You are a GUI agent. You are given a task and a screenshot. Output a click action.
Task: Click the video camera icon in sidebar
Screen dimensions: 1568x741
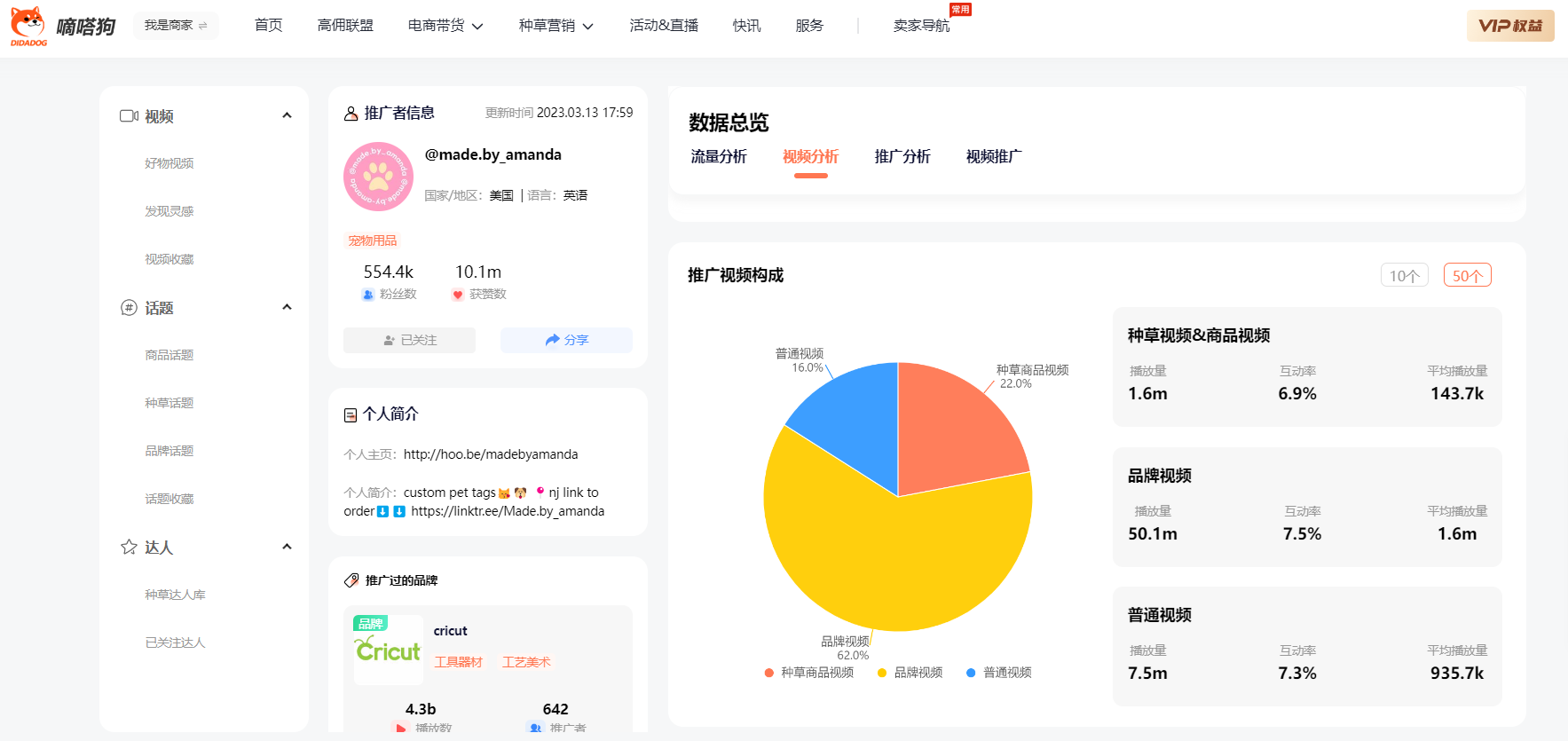coord(129,116)
